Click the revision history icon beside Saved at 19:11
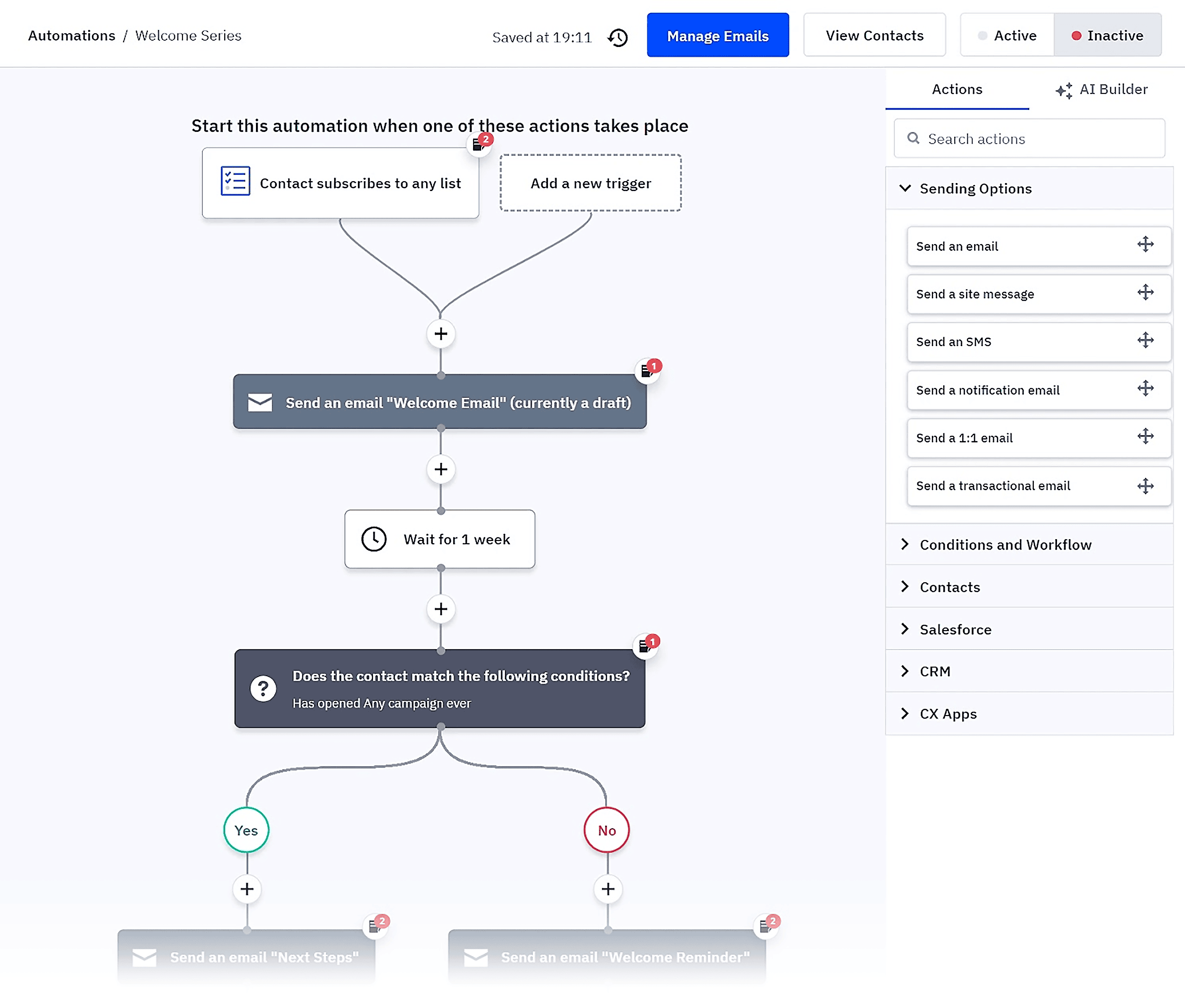1185x1008 pixels. (618, 38)
